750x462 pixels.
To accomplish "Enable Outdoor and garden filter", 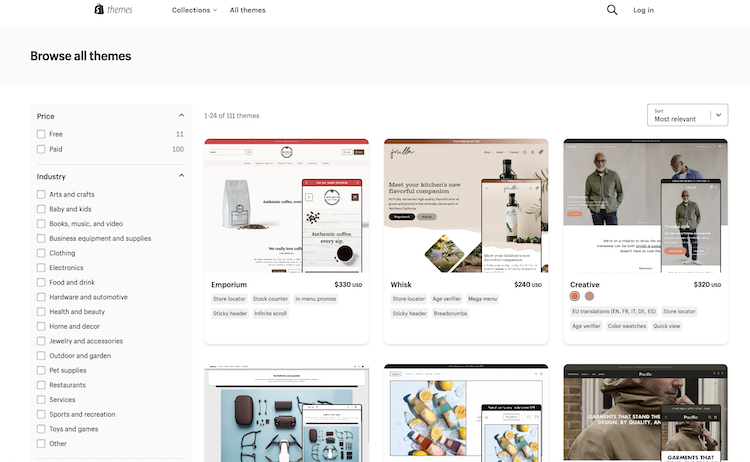I will point(41,356).
